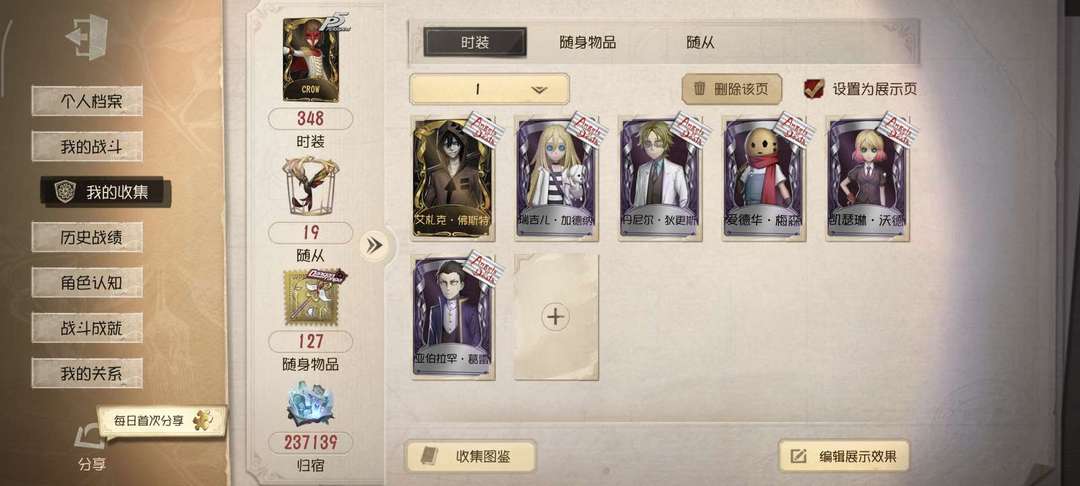The width and height of the screenshot is (1080, 486).
Task: Switch to the 随从 tab
Action: coord(700,43)
